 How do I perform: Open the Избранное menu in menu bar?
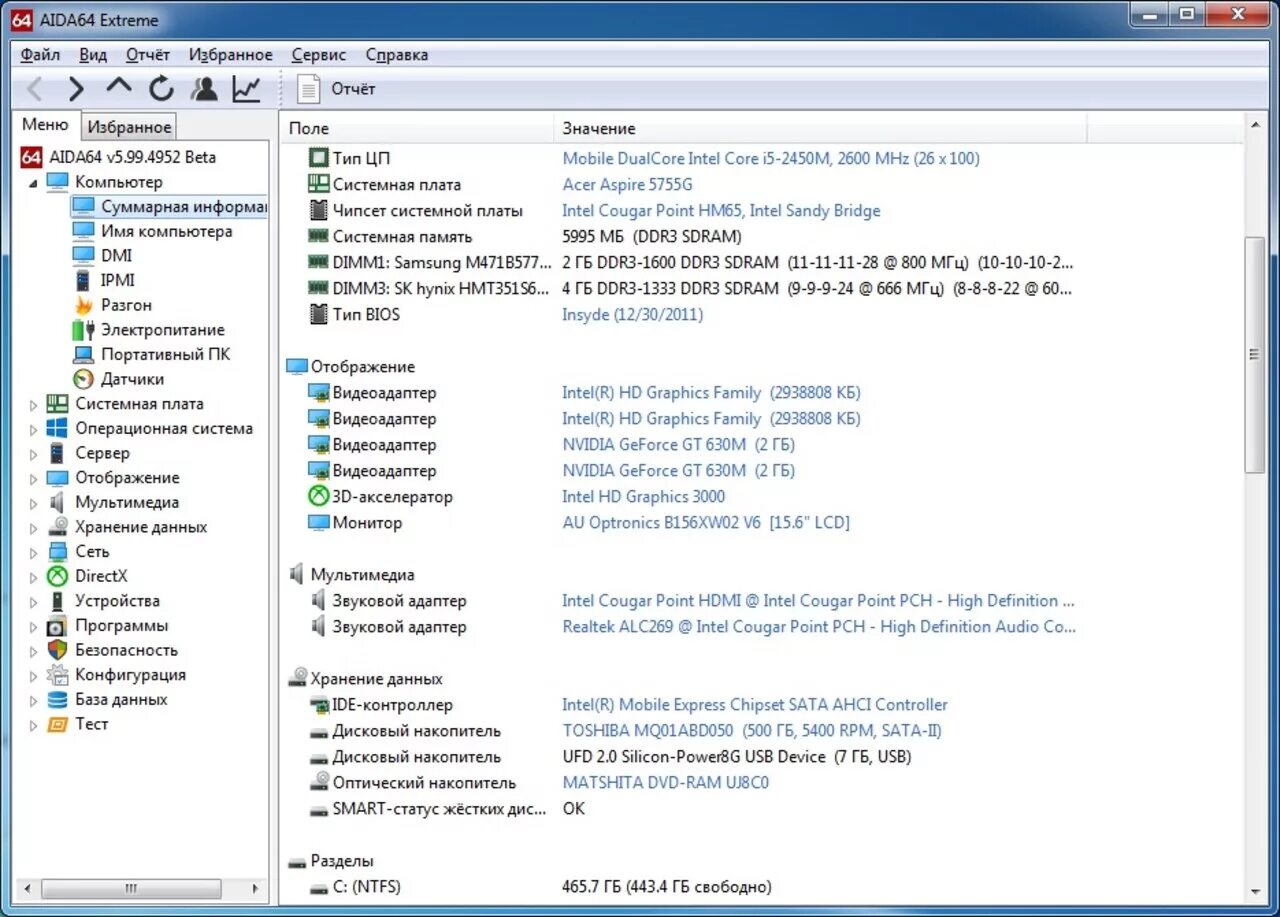pyautogui.click(x=230, y=55)
